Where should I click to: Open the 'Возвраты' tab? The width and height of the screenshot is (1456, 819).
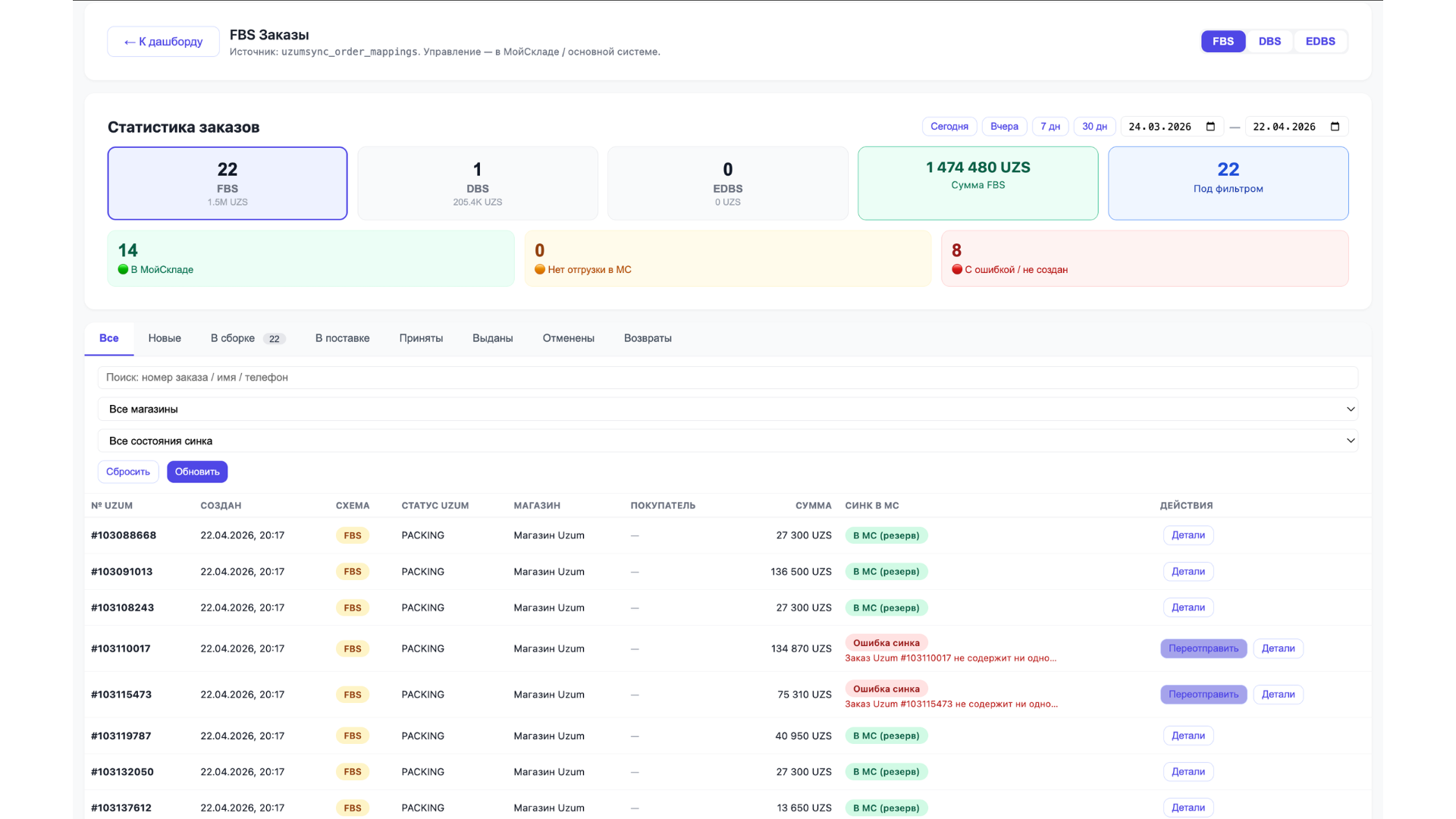pos(648,338)
